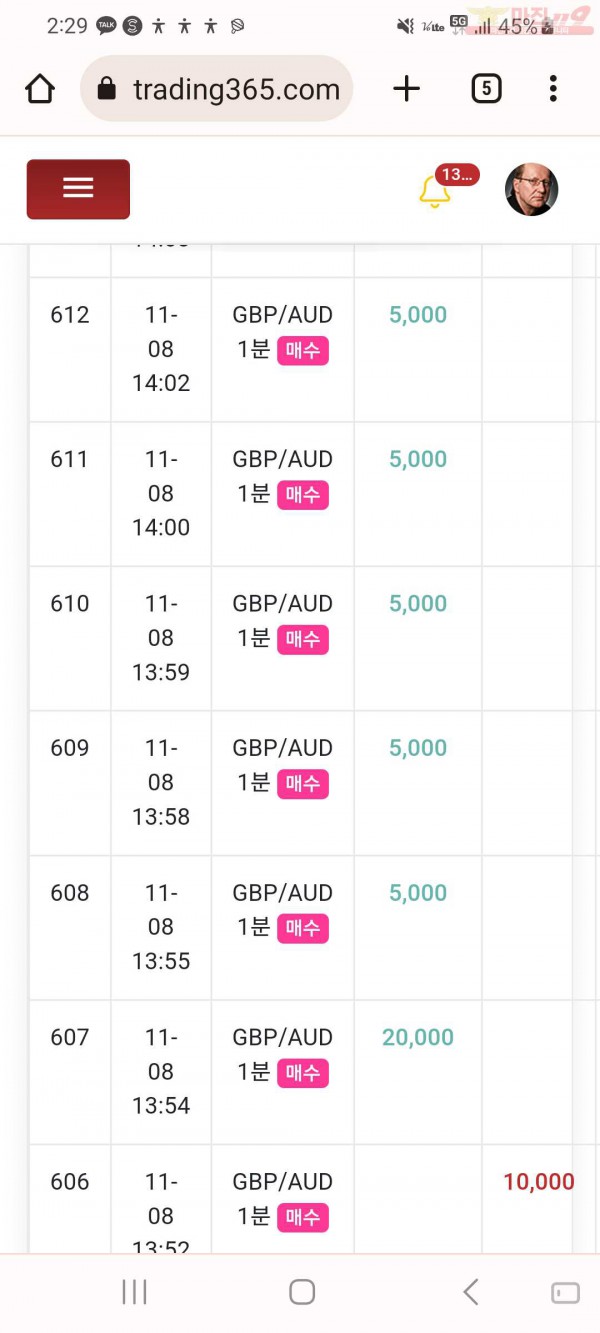600x1333 pixels.
Task: Tap the 매수 badge in row 612
Action: [x=303, y=351]
